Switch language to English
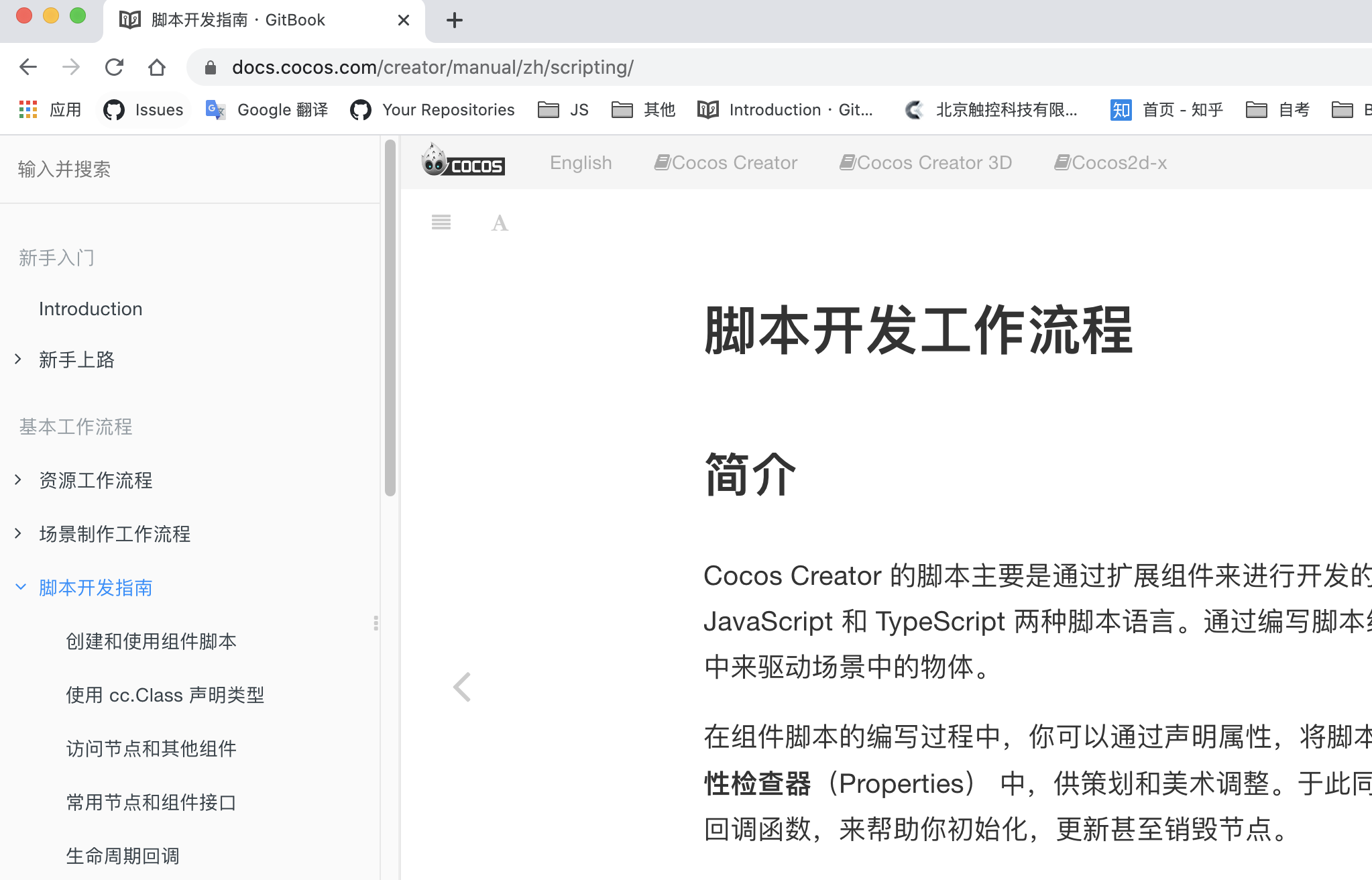This screenshot has height=880, width=1372. pos(581,162)
